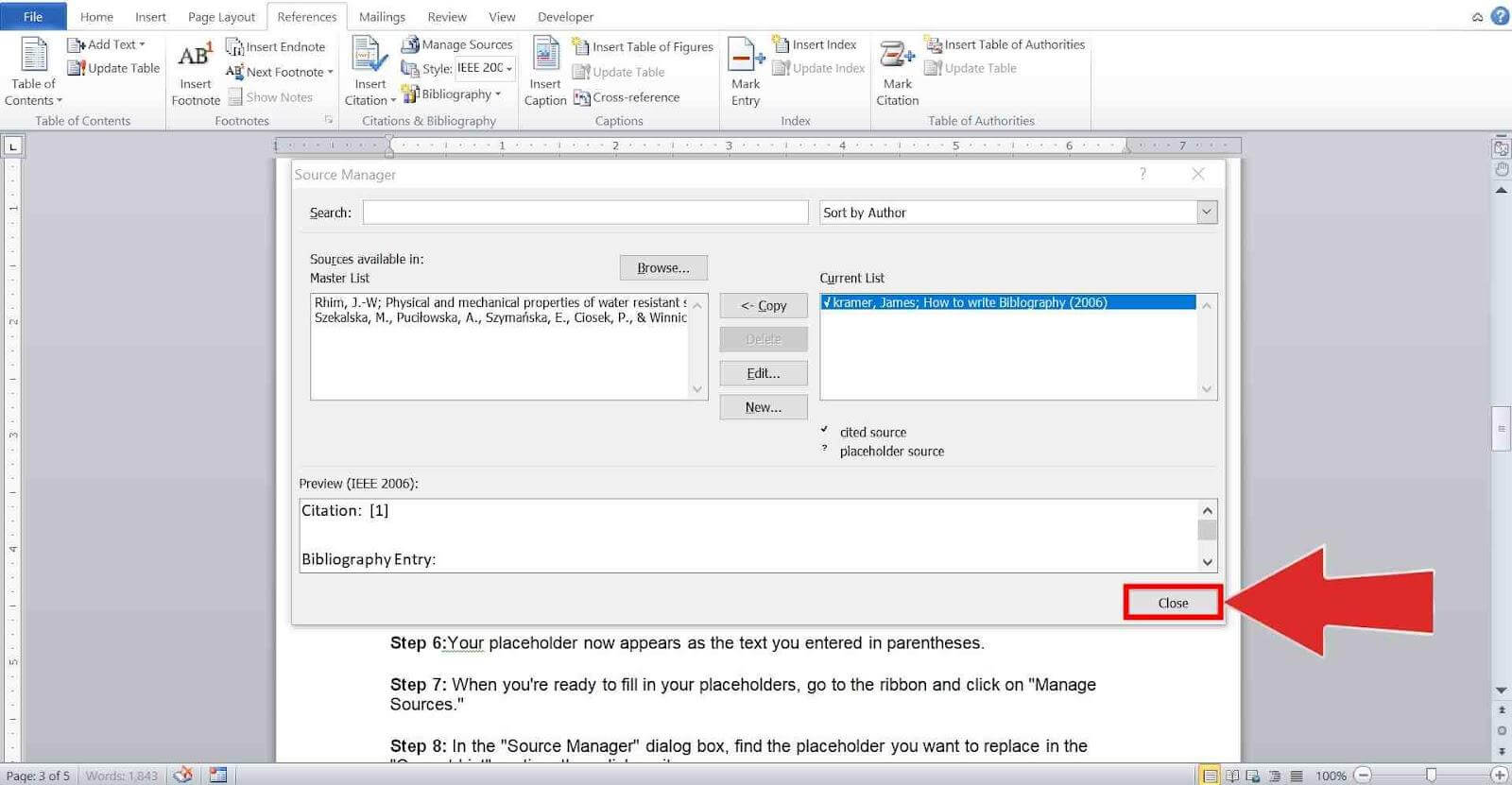Click Update Table in Table of Authorities group

point(971,68)
